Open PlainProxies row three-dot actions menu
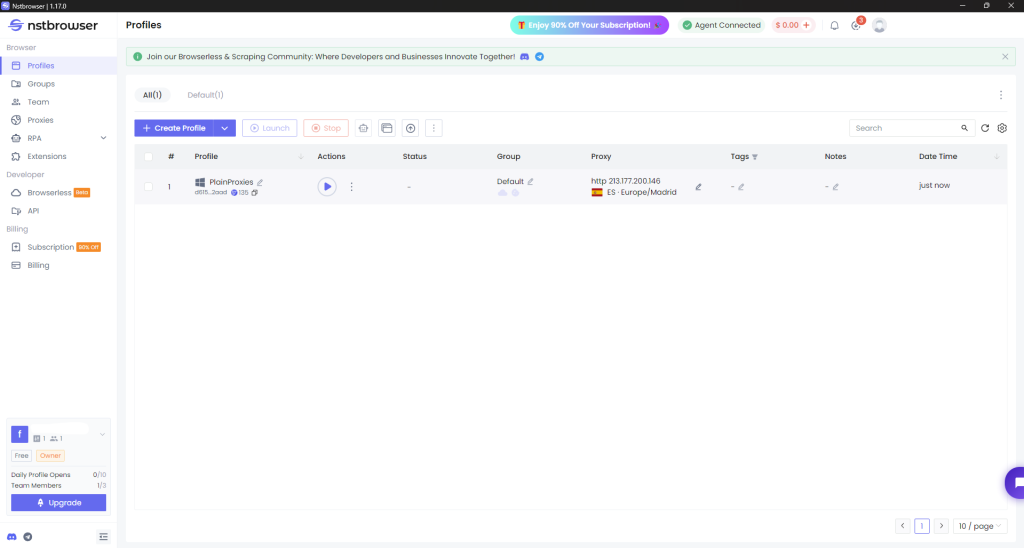Screen dimensions: 1024x548 [351, 187]
